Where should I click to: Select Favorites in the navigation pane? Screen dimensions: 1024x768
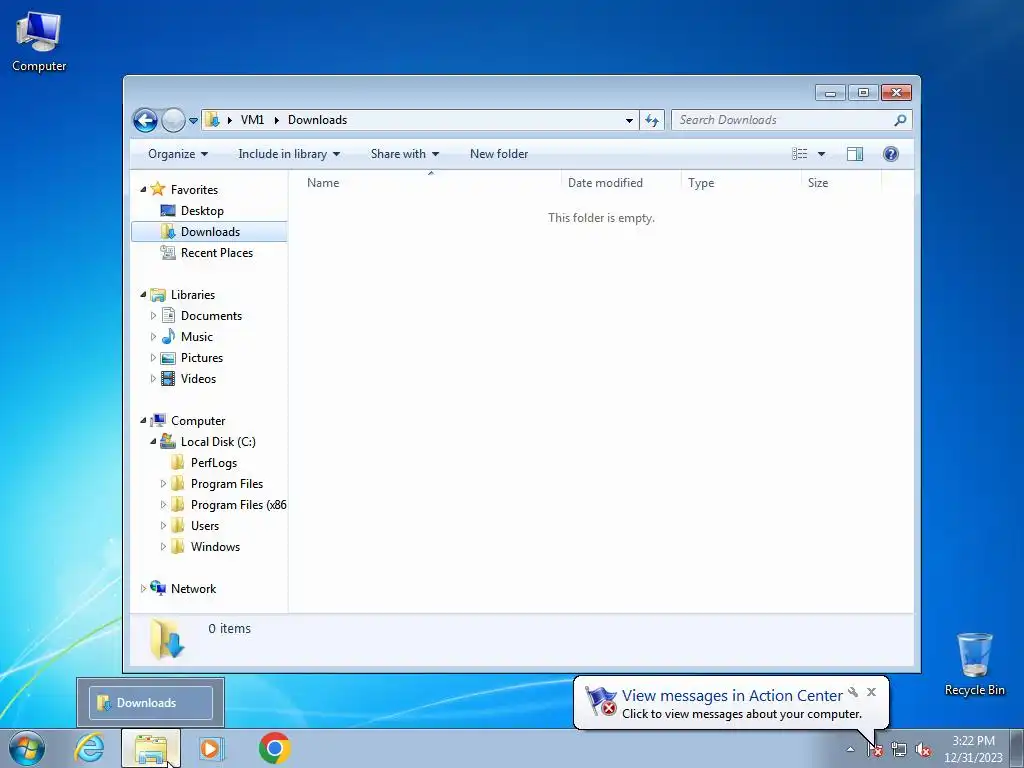194,190
